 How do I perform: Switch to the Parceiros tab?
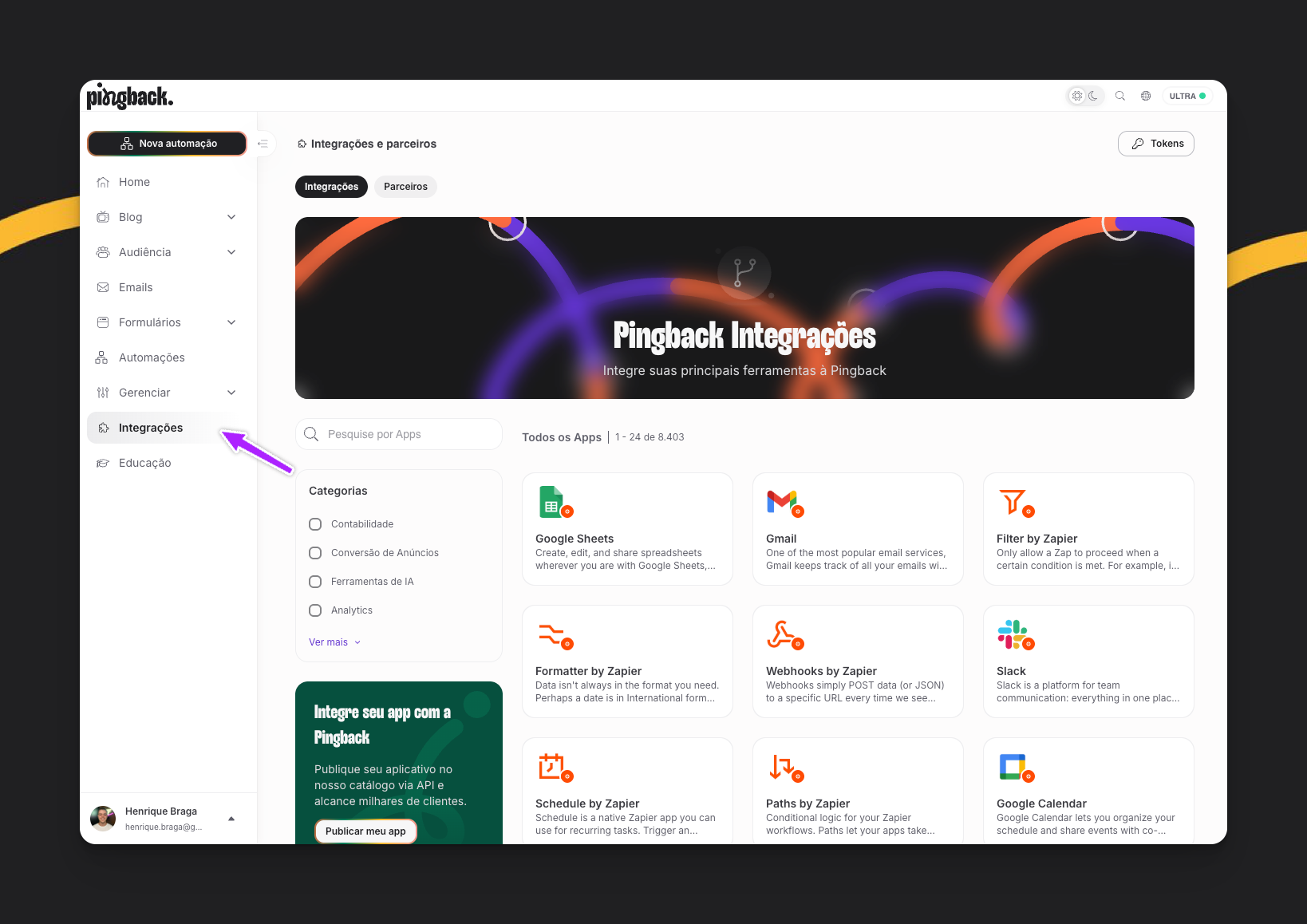coord(405,187)
